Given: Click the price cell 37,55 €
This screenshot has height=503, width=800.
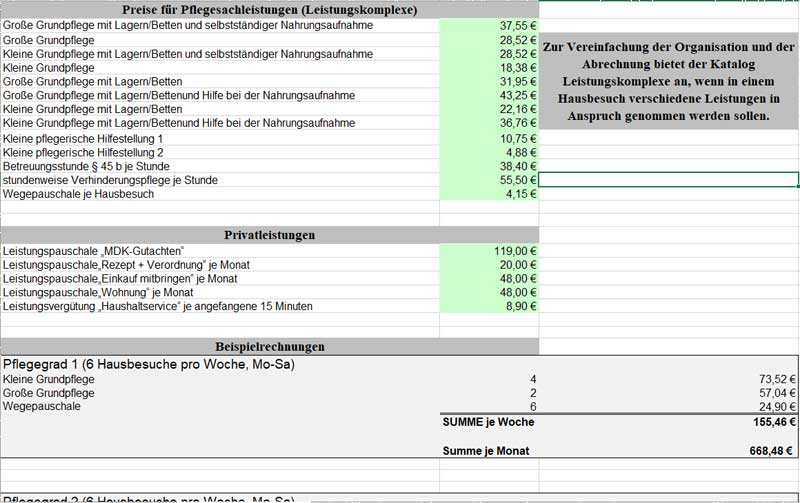Looking at the screenshot, I should tap(489, 26).
